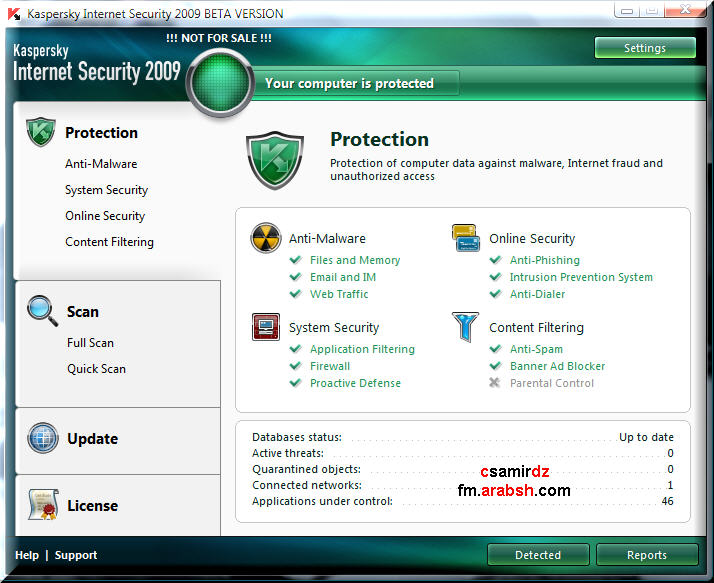Open the Firewall link
This screenshot has width=714, height=583.
330,366
